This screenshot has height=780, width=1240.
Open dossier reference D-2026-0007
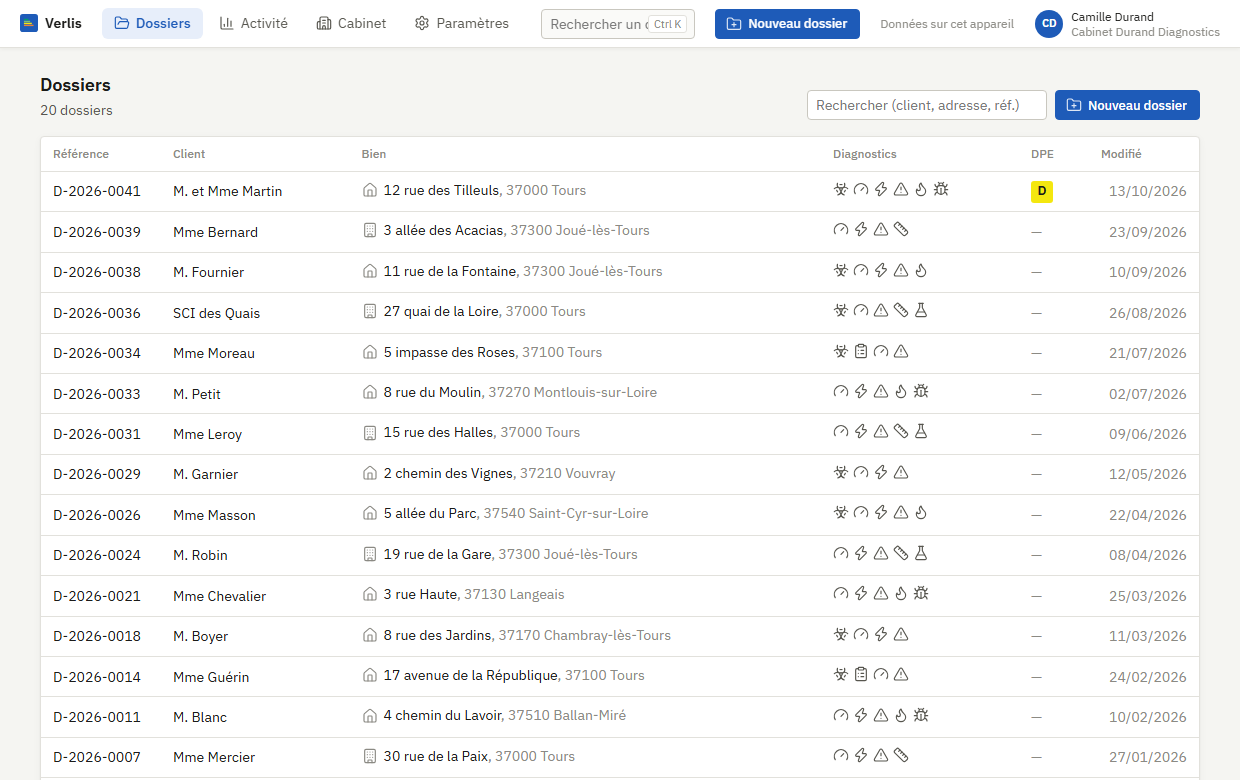click(97, 757)
